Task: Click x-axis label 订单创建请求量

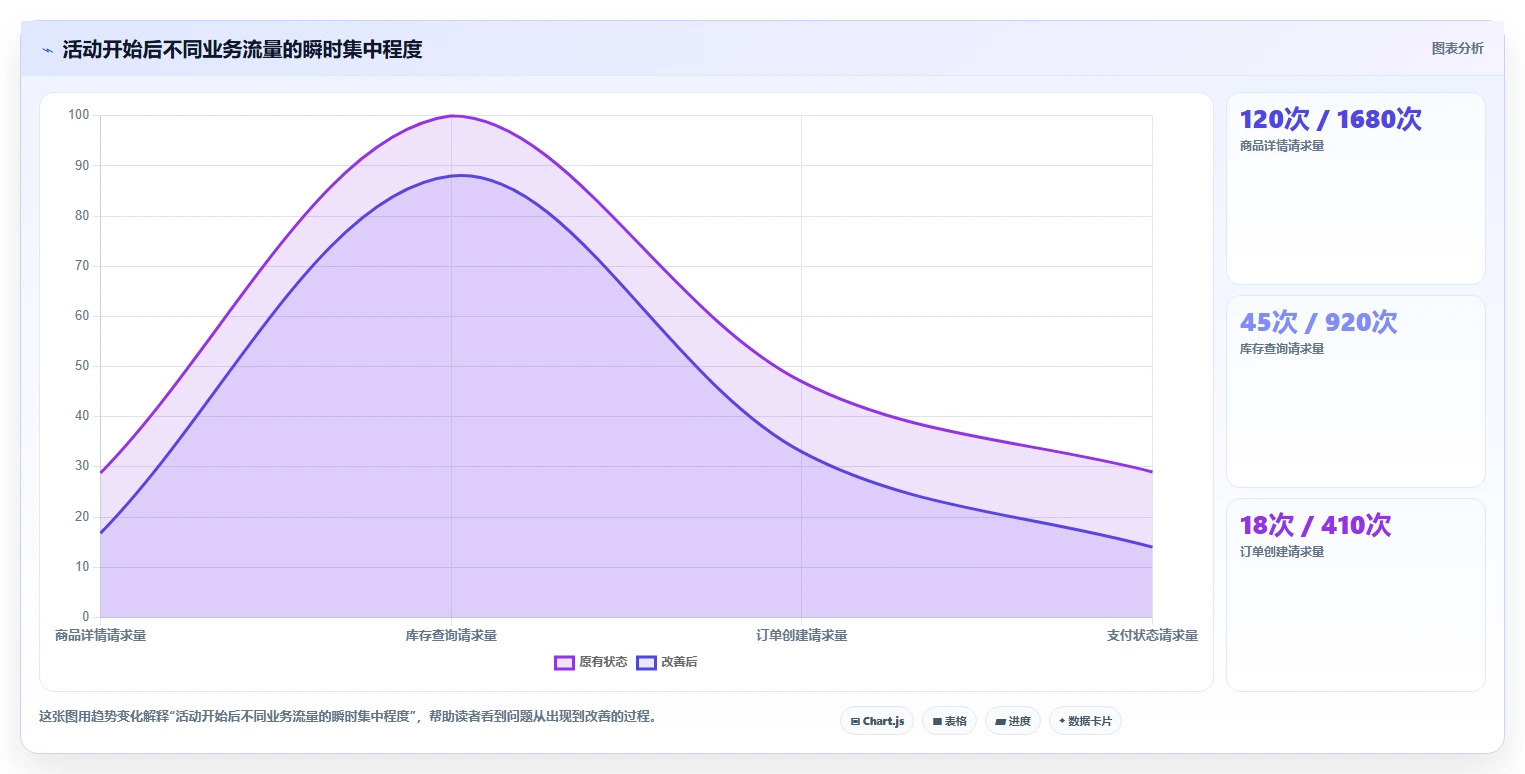Action: pos(802,635)
